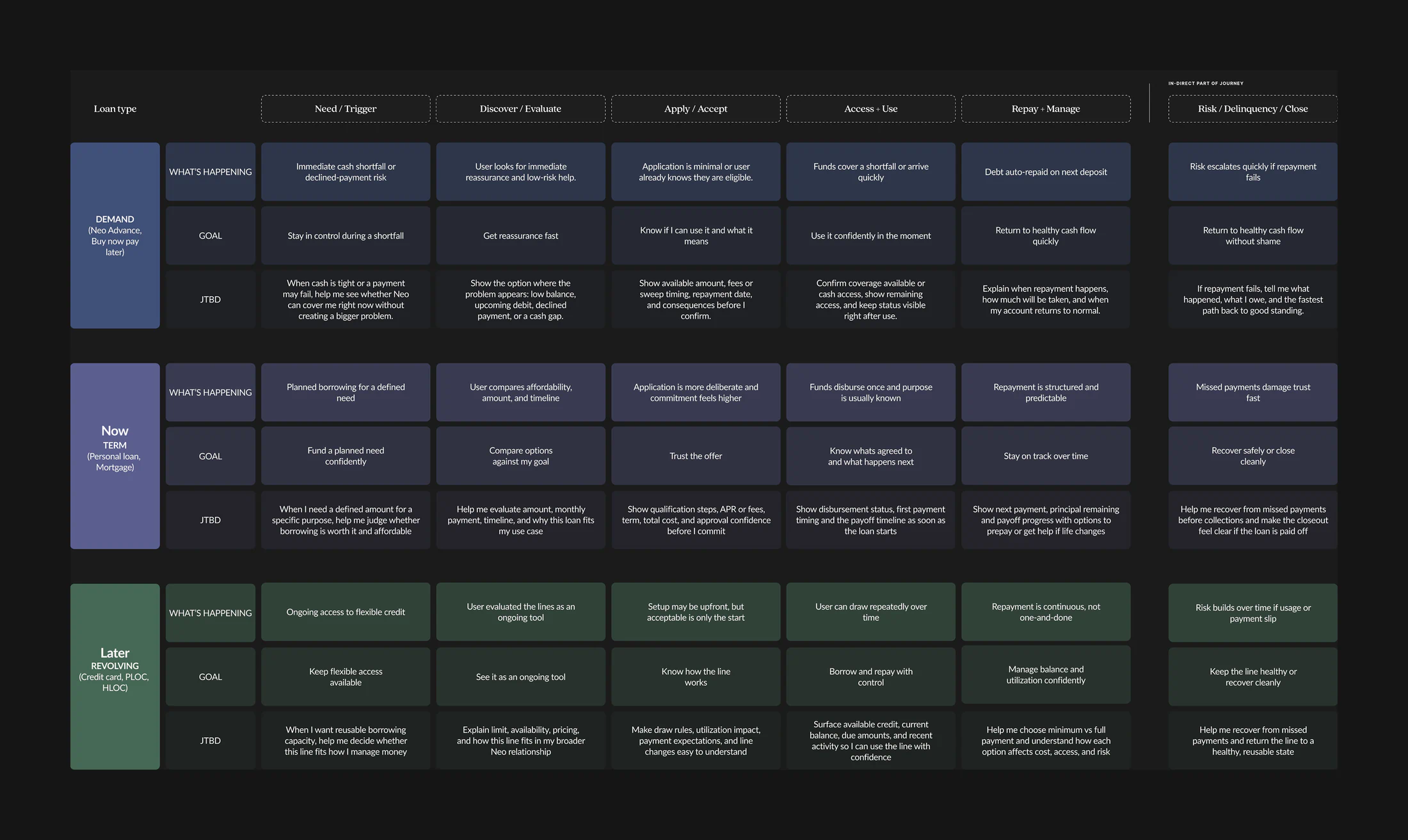This screenshot has height=840, width=1408.
Task: Click 'Repayment is structured and predictable' cell
Action: coord(1046,392)
